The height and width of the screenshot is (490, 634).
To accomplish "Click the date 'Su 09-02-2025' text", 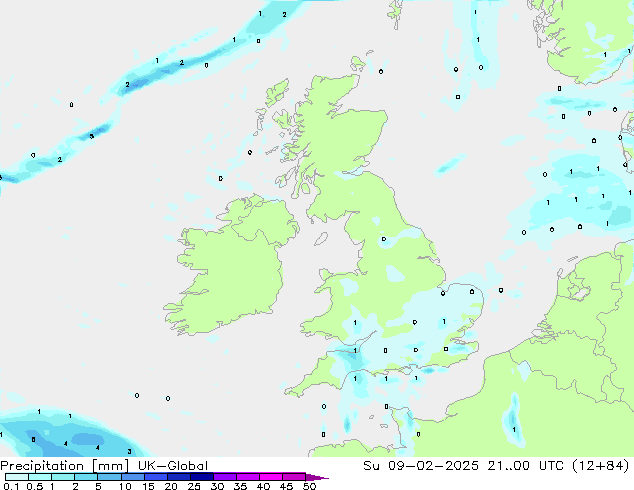I will (421, 466).
